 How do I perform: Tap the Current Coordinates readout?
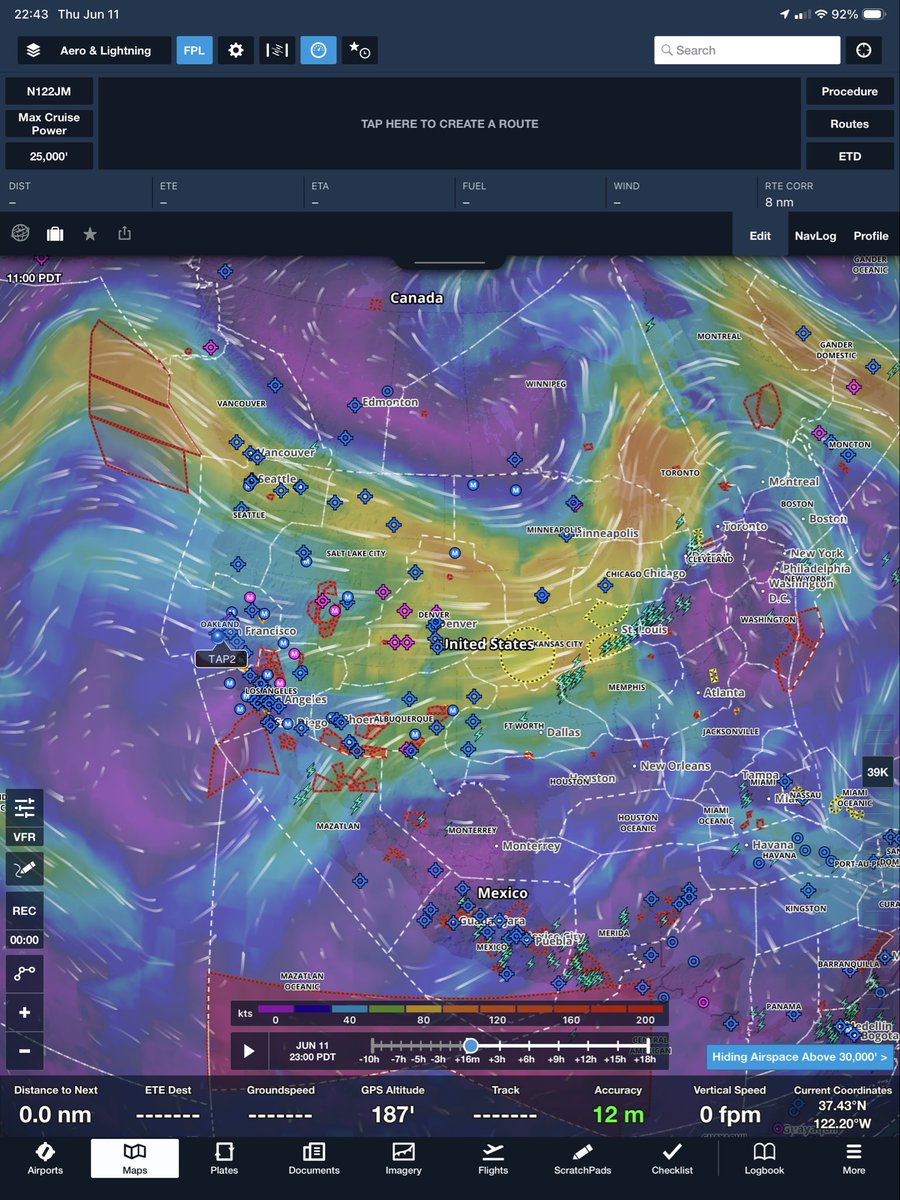(843, 1104)
